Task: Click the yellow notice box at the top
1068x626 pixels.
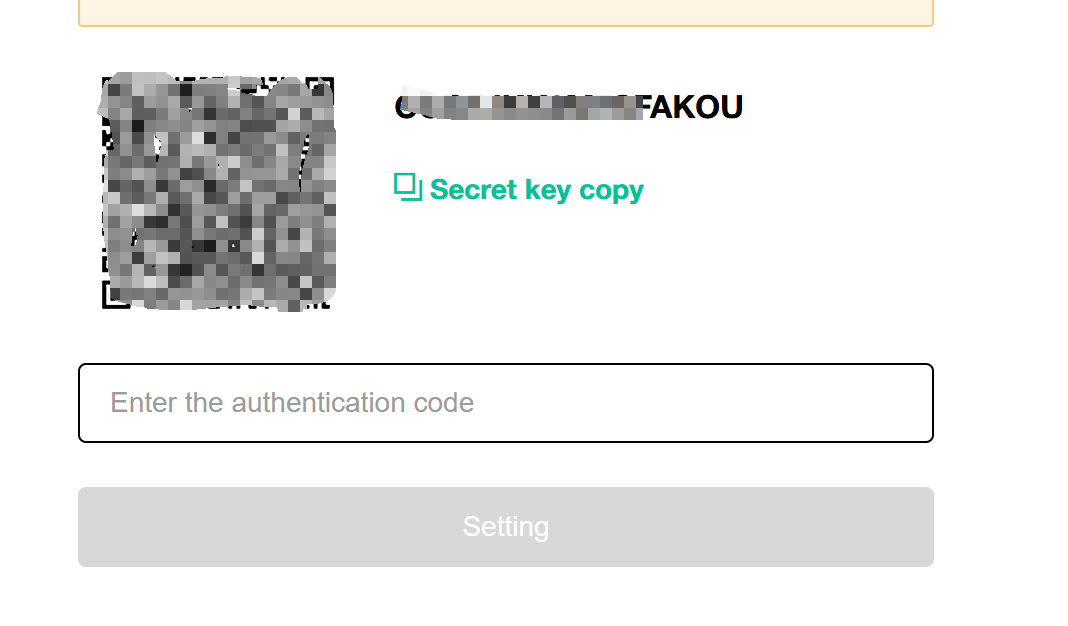Action: click(x=505, y=10)
